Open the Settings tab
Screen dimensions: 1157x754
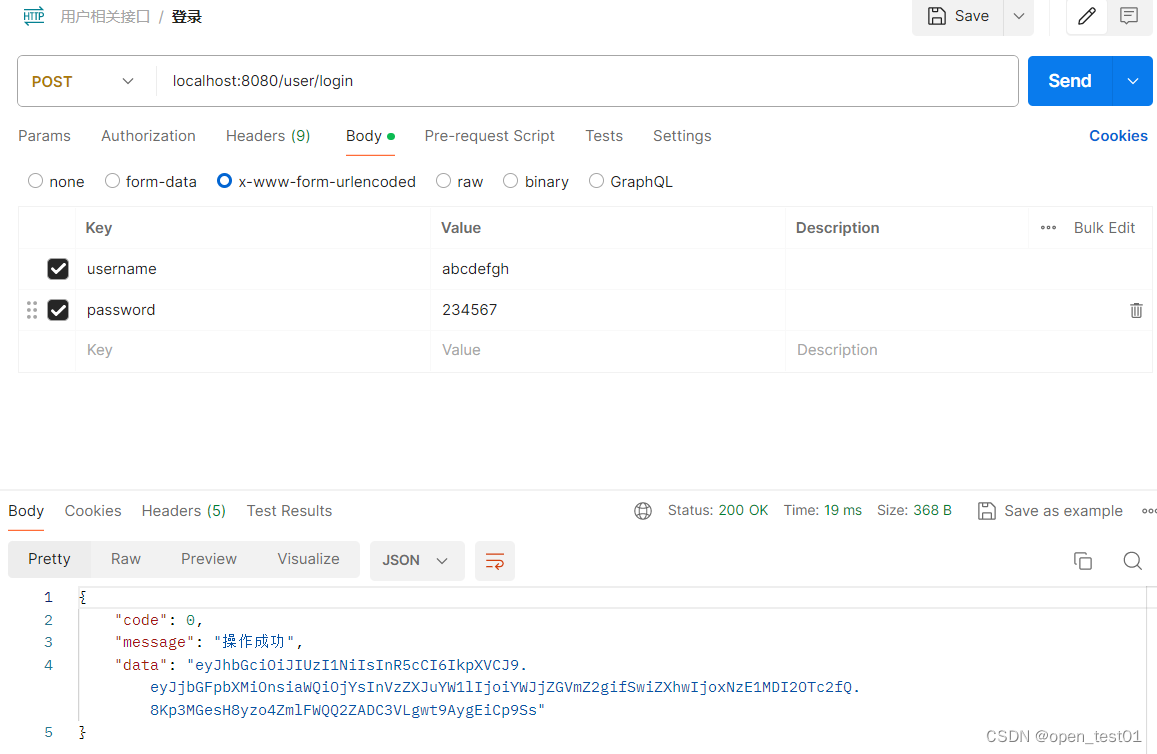(682, 136)
